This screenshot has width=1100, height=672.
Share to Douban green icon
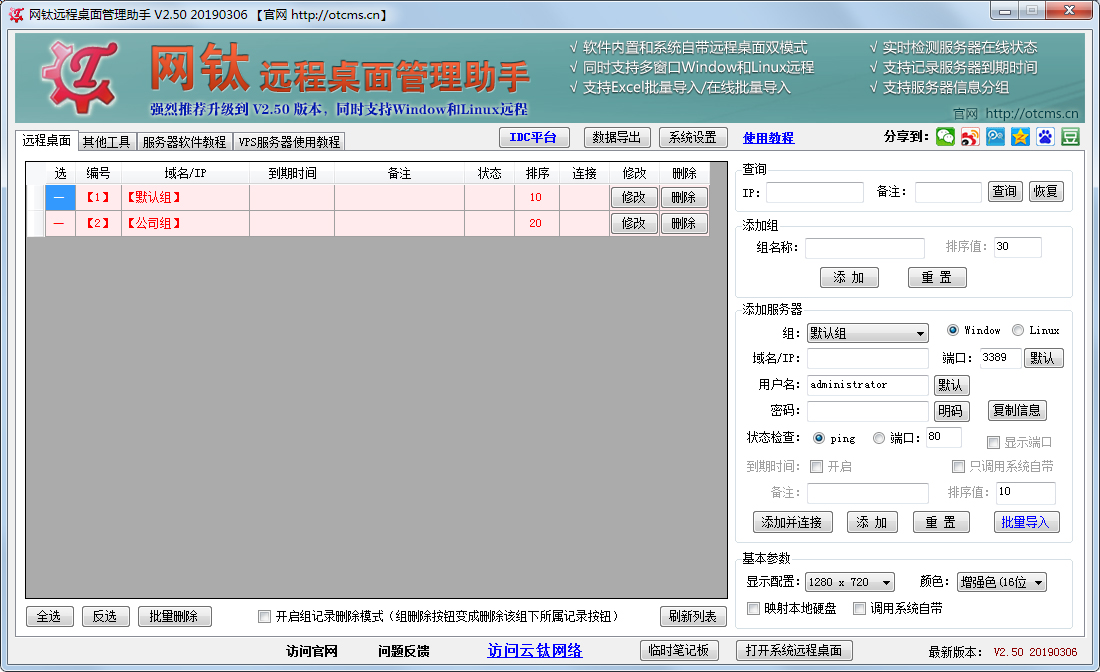[1070, 137]
